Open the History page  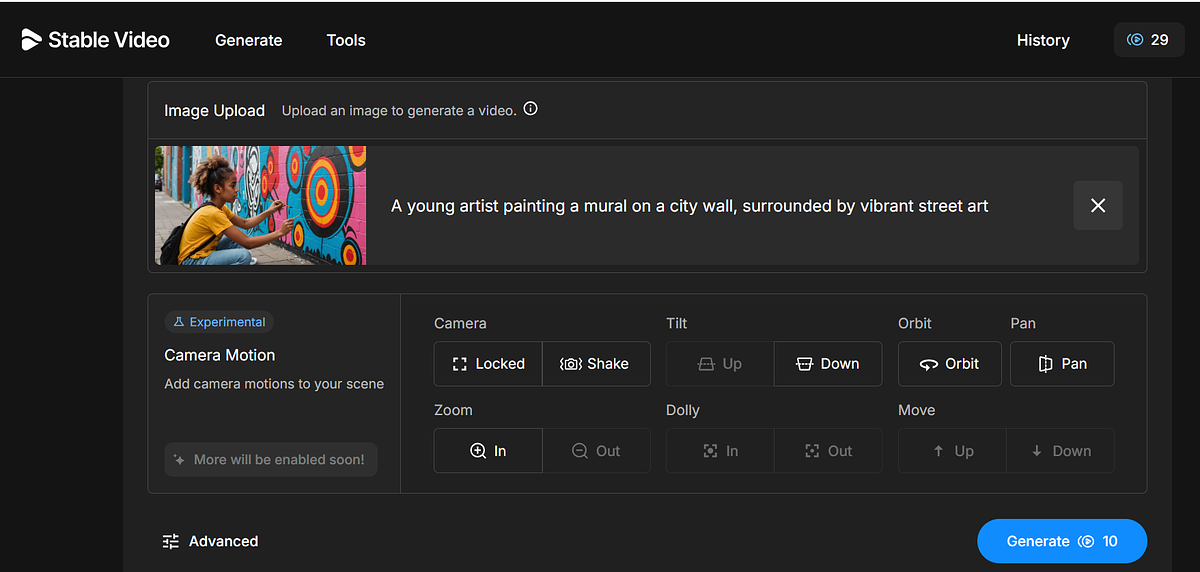(1043, 40)
